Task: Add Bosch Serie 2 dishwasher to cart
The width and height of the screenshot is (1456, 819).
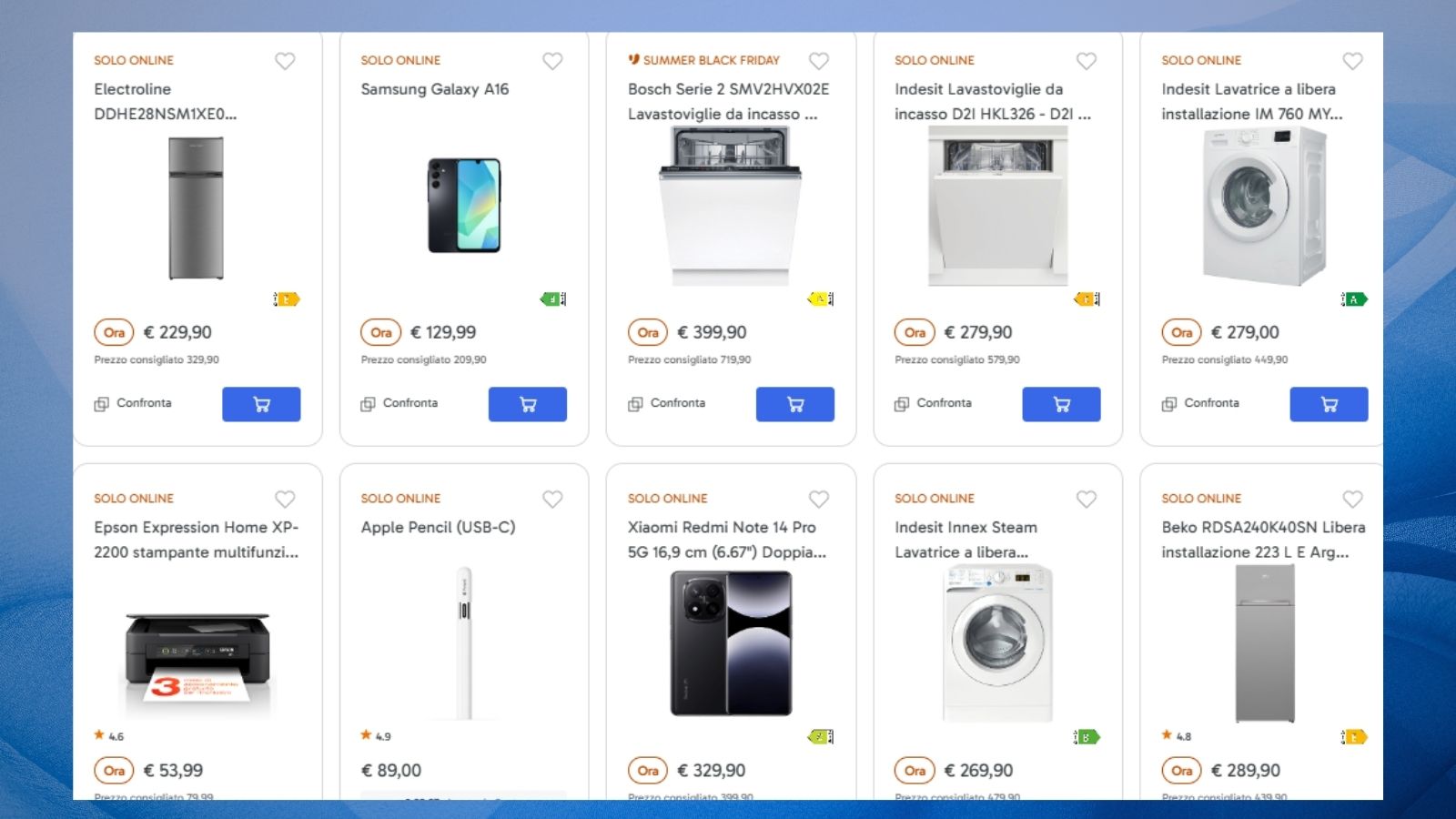Action: (794, 404)
